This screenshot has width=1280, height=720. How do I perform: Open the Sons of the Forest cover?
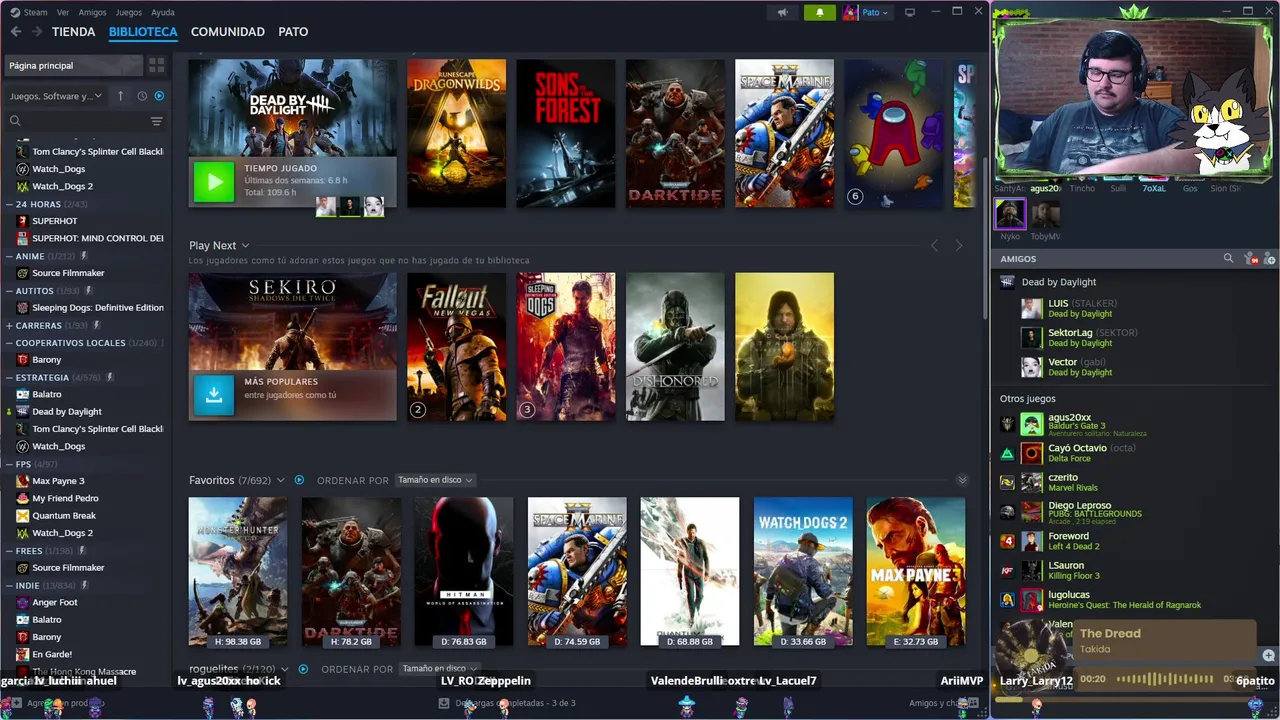pyautogui.click(x=566, y=134)
